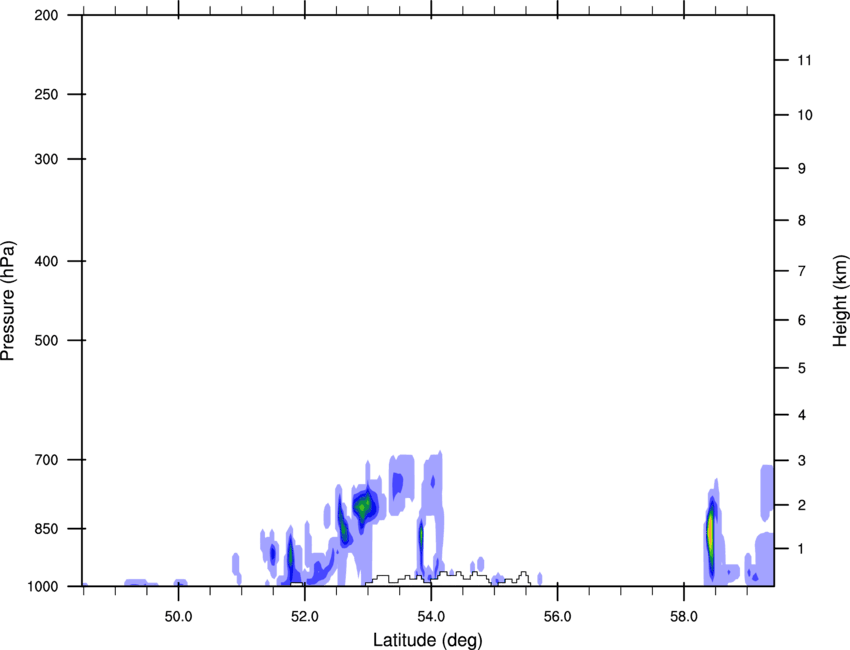Pick the 8 km height label
Image resolution: width=850 pixels, height=650 pixels.
click(802, 221)
